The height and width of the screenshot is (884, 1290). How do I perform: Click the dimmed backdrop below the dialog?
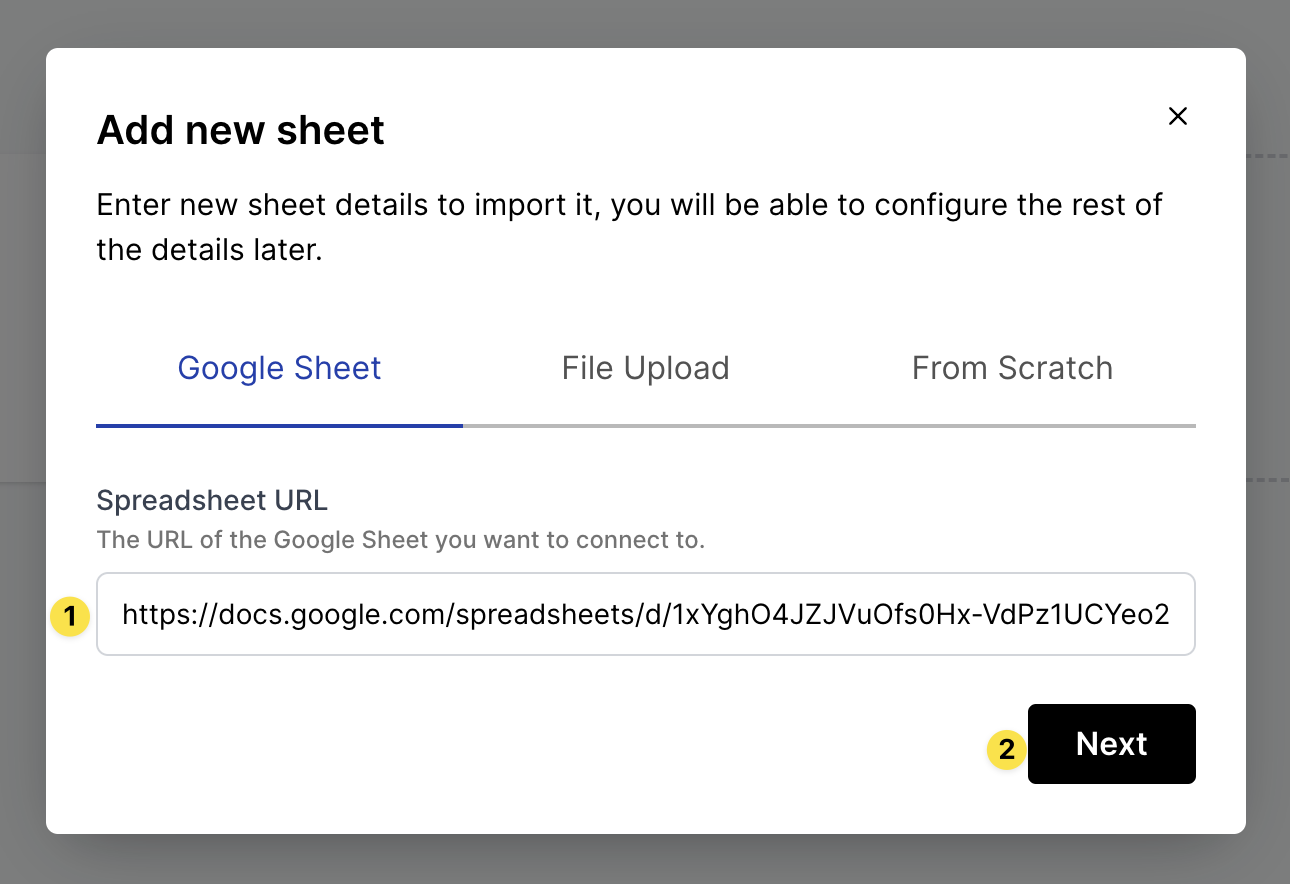(x=645, y=860)
